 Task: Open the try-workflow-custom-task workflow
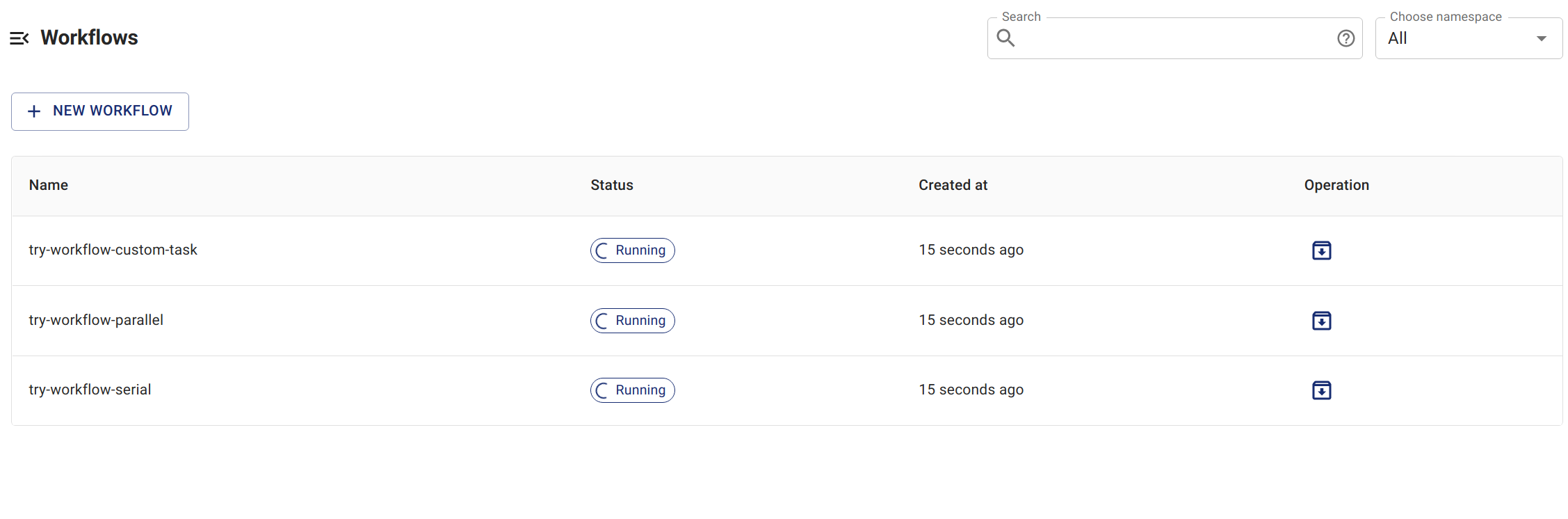(x=113, y=250)
